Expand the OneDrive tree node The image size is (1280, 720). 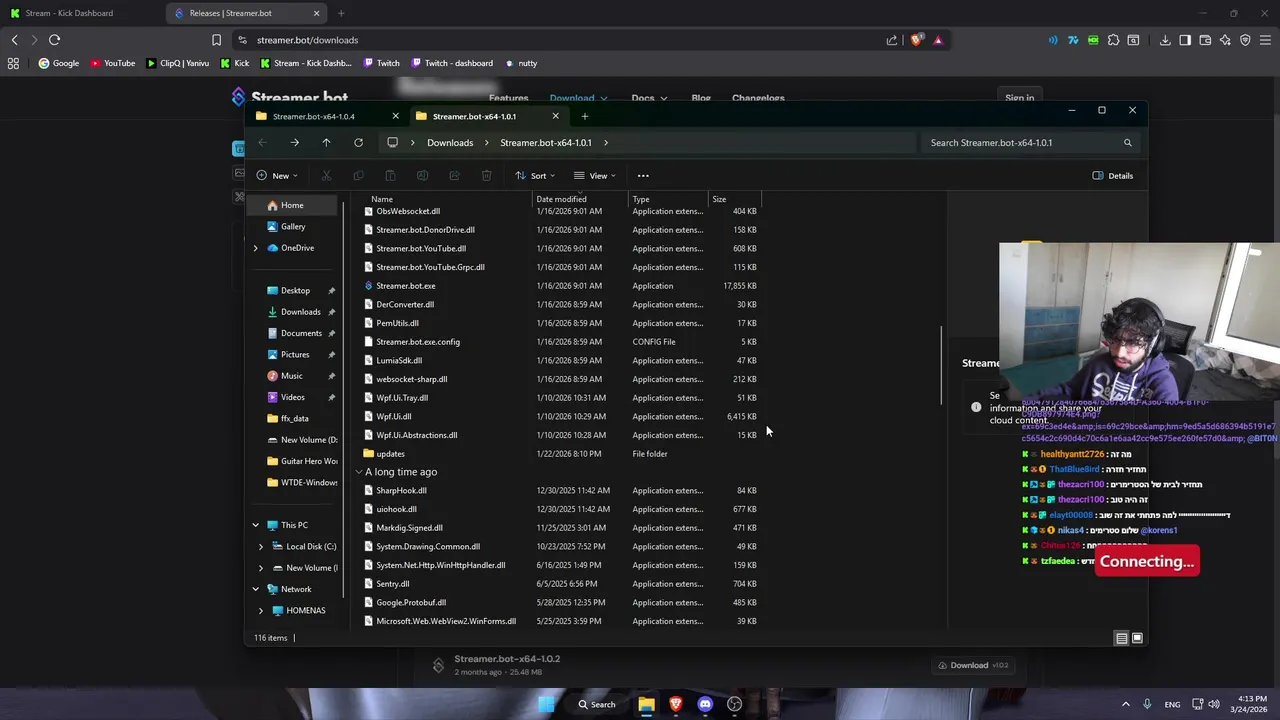coord(255,248)
